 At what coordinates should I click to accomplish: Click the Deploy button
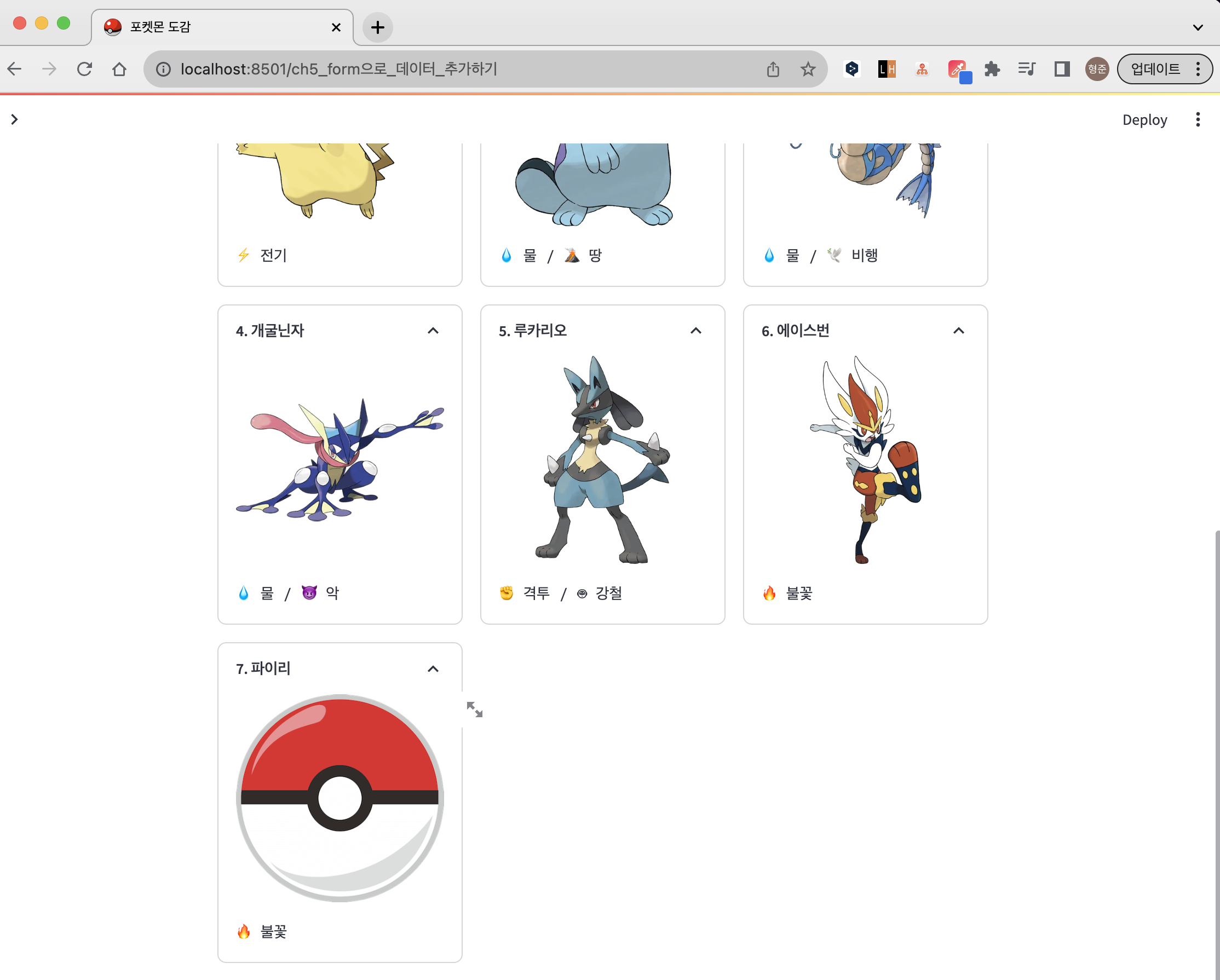1144,119
